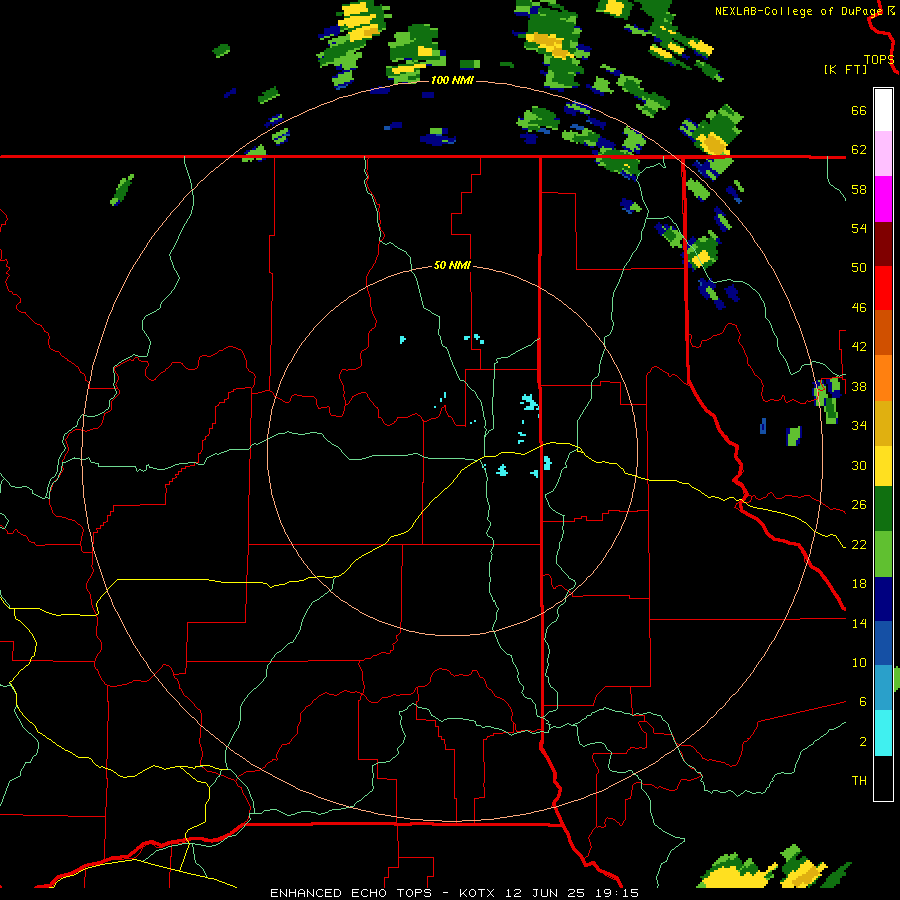Click the 26 scale value
900x900 pixels.
[x=859, y=505]
